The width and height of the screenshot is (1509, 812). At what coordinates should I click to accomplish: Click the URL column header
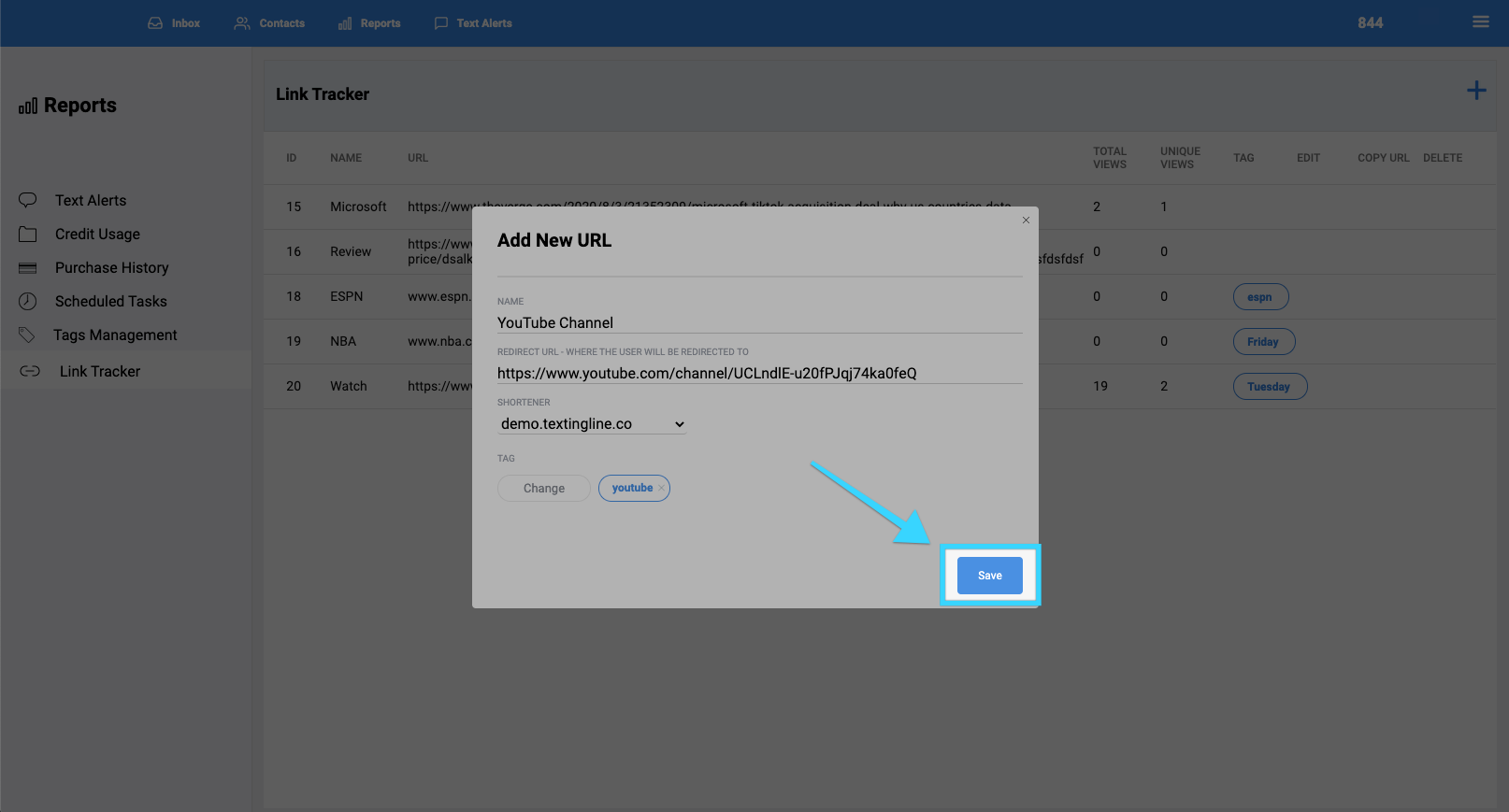[418, 158]
